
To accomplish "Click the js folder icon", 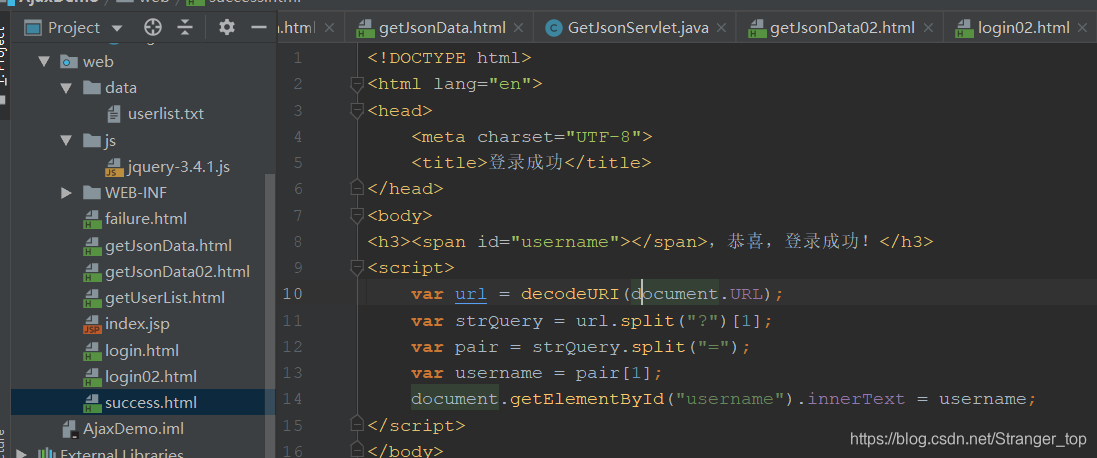I will click(x=92, y=141).
